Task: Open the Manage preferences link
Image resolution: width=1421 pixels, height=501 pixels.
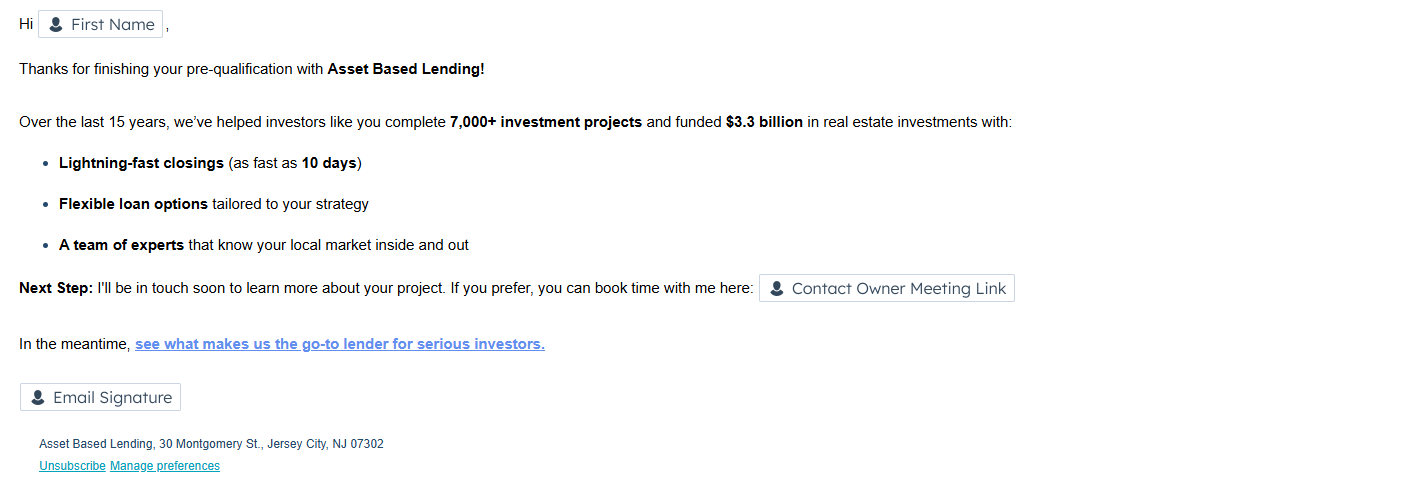Action: point(165,466)
